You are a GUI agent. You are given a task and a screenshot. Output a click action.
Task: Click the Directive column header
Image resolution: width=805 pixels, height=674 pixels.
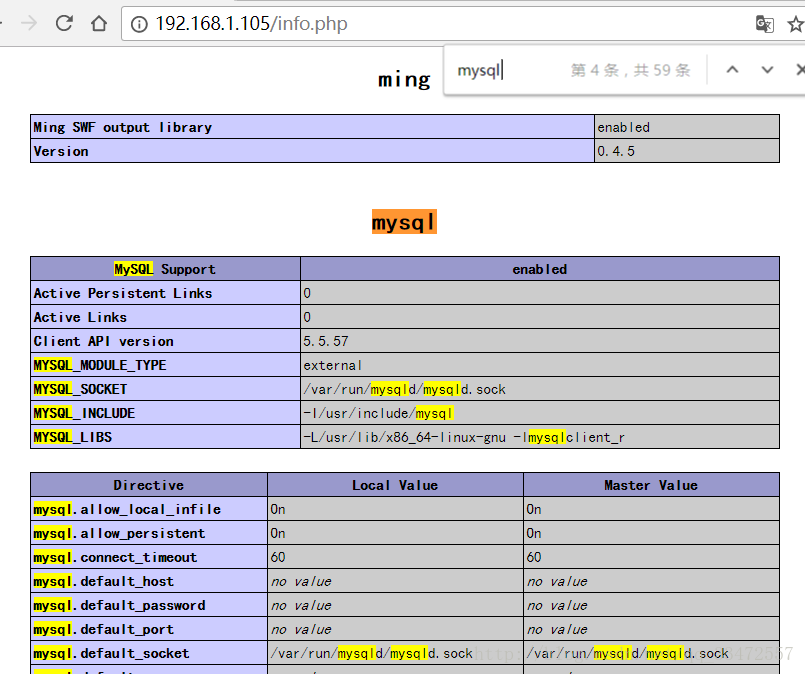tap(149, 485)
